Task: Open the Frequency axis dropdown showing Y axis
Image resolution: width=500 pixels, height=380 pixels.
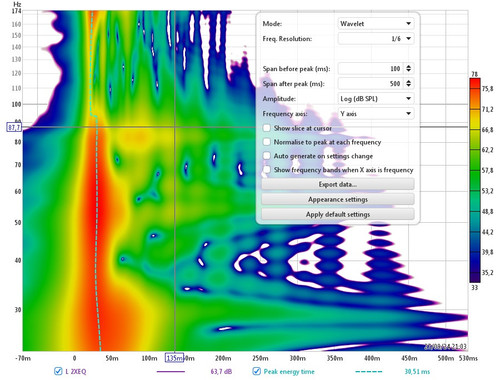Action: (x=376, y=114)
